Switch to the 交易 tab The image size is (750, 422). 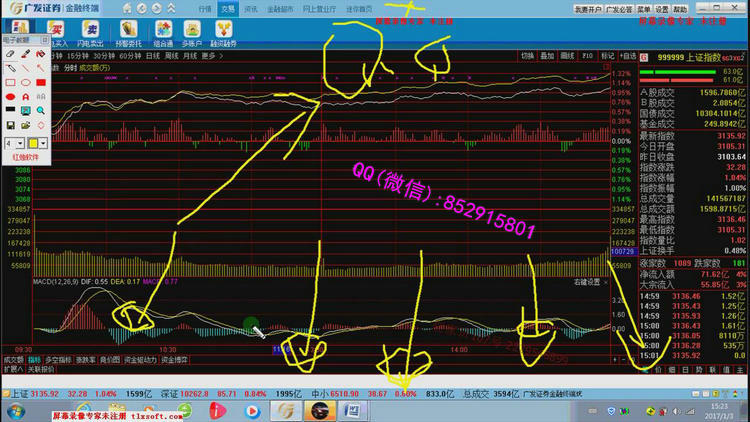pyautogui.click(x=228, y=8)
